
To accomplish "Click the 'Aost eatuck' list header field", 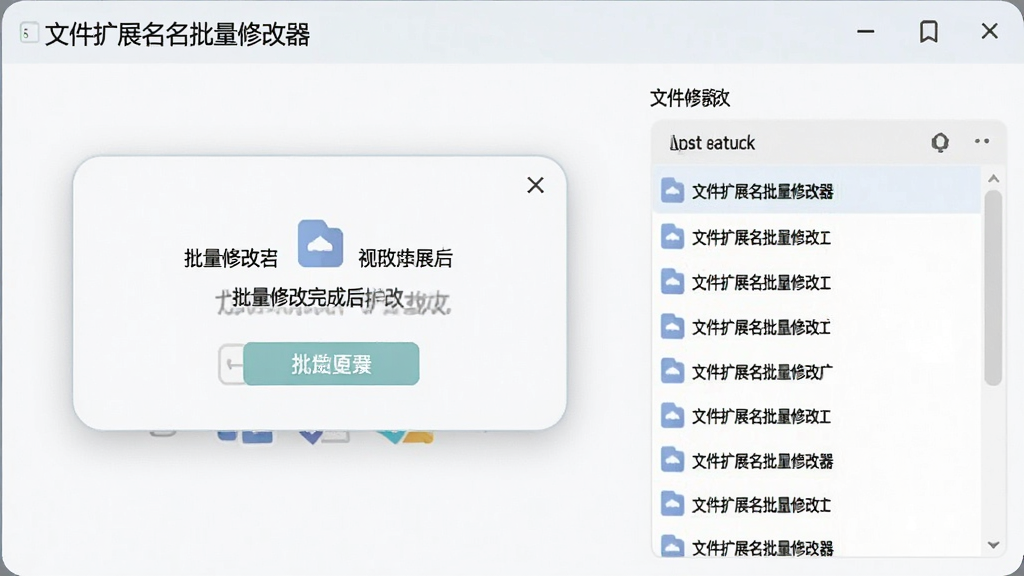I will coord(829,142).
